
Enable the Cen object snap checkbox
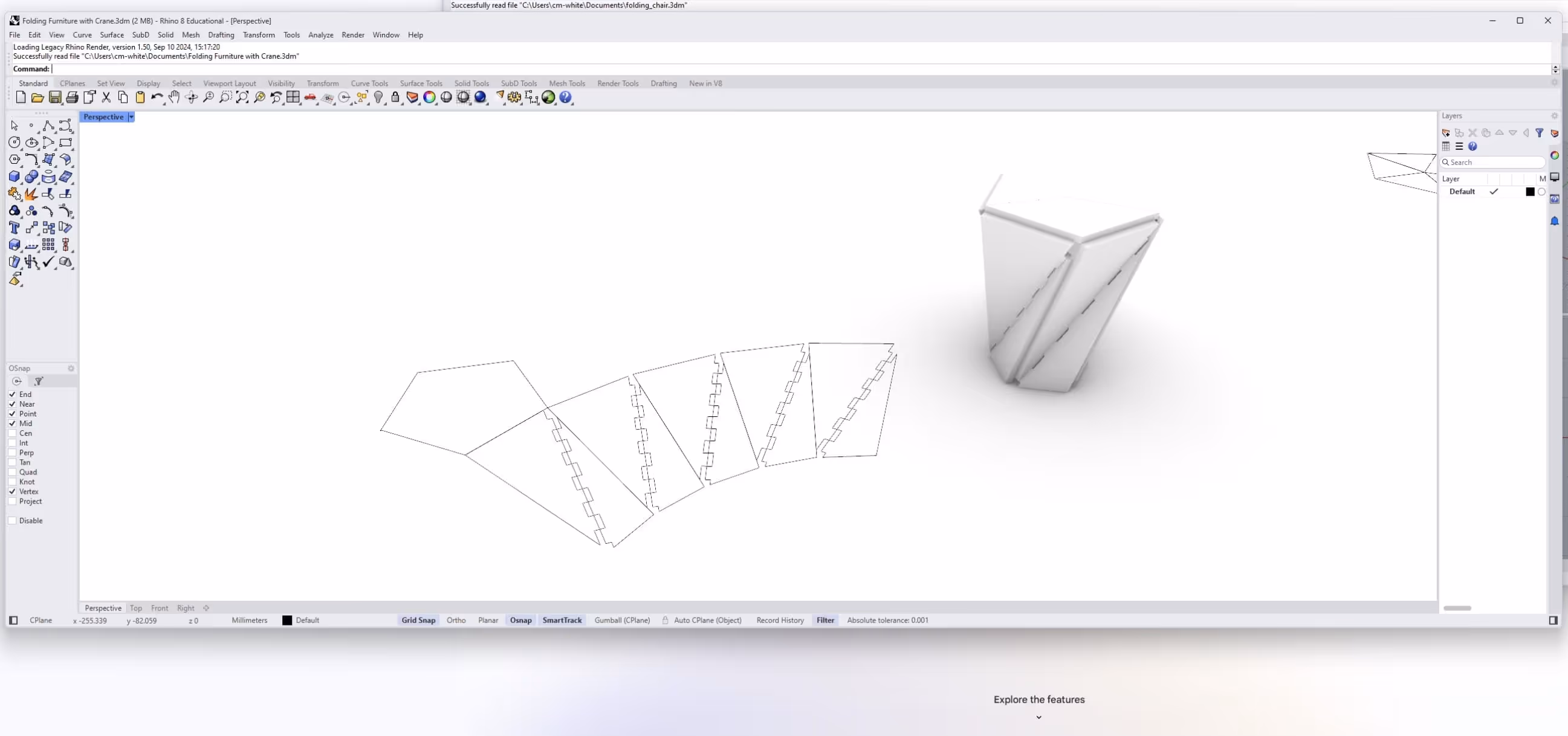(12, 433)
